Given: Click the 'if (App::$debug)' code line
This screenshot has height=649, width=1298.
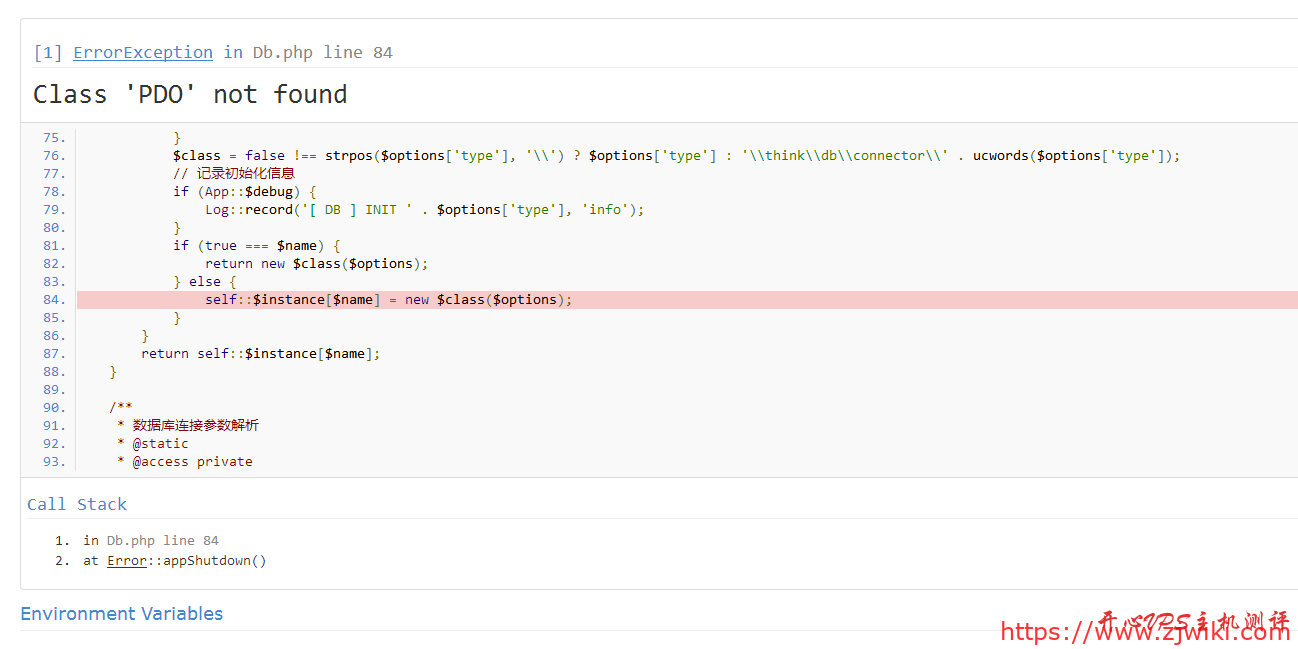Looking at the screenshot, I should 245,192.
